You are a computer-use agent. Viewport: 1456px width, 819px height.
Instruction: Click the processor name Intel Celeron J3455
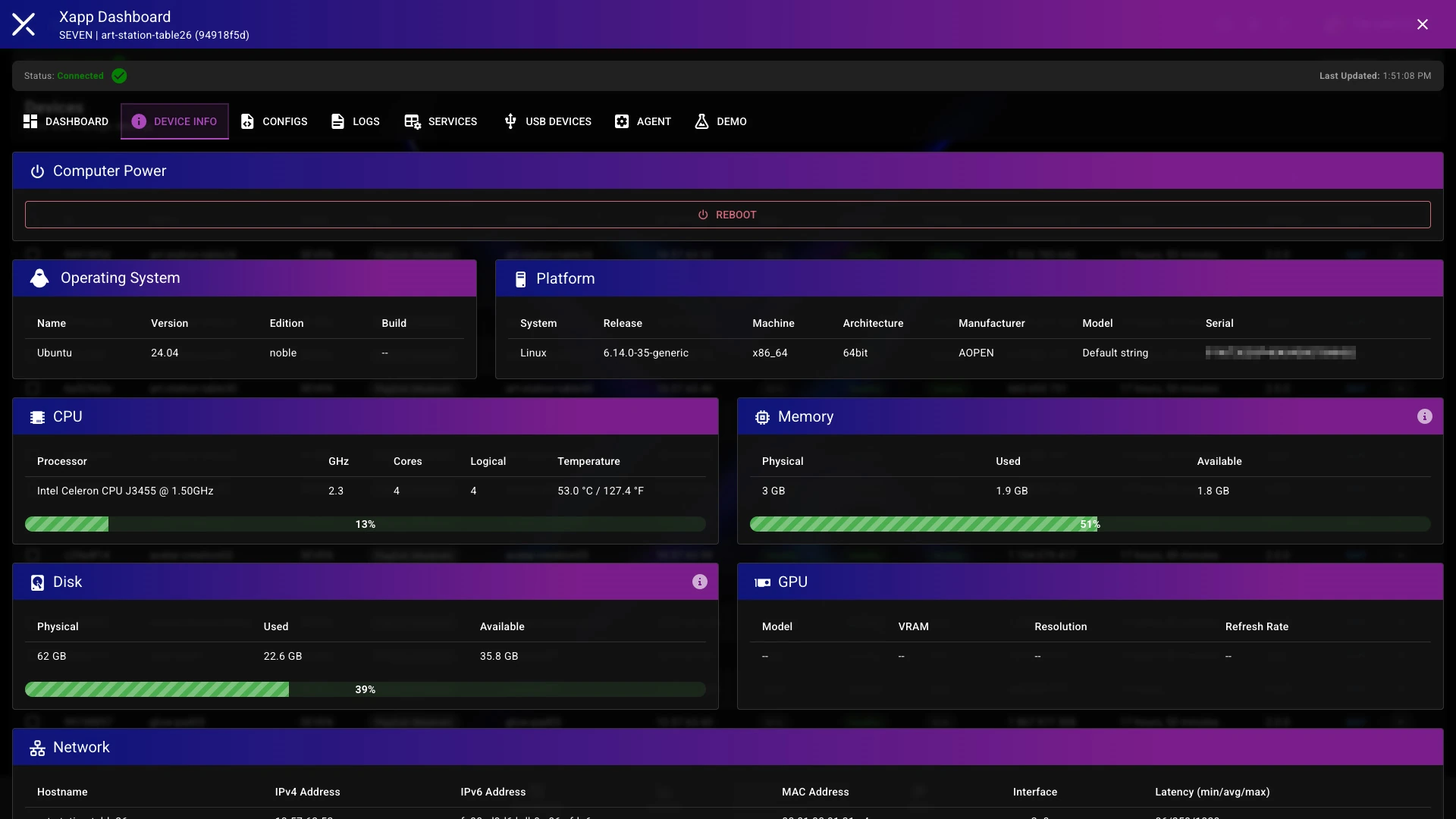click(x=125, y=491)
